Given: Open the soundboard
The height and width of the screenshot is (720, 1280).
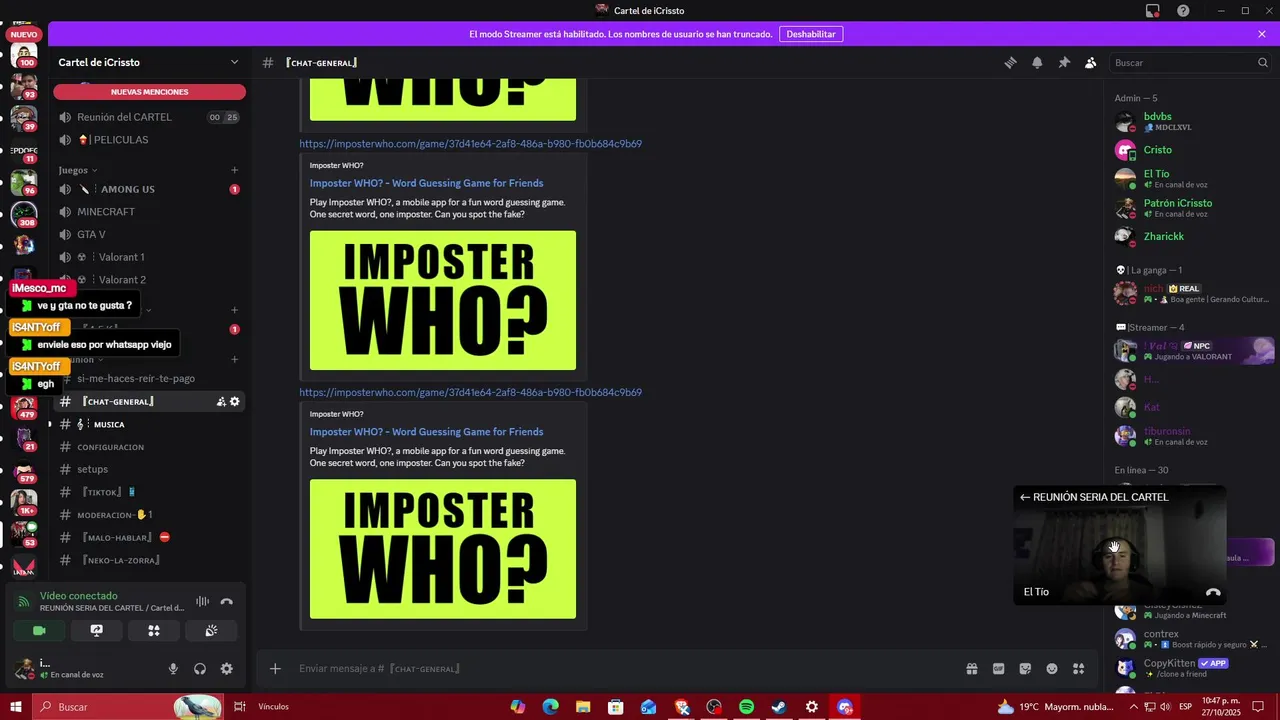Looking at the screenshot, I should click(x=211, y=631).
